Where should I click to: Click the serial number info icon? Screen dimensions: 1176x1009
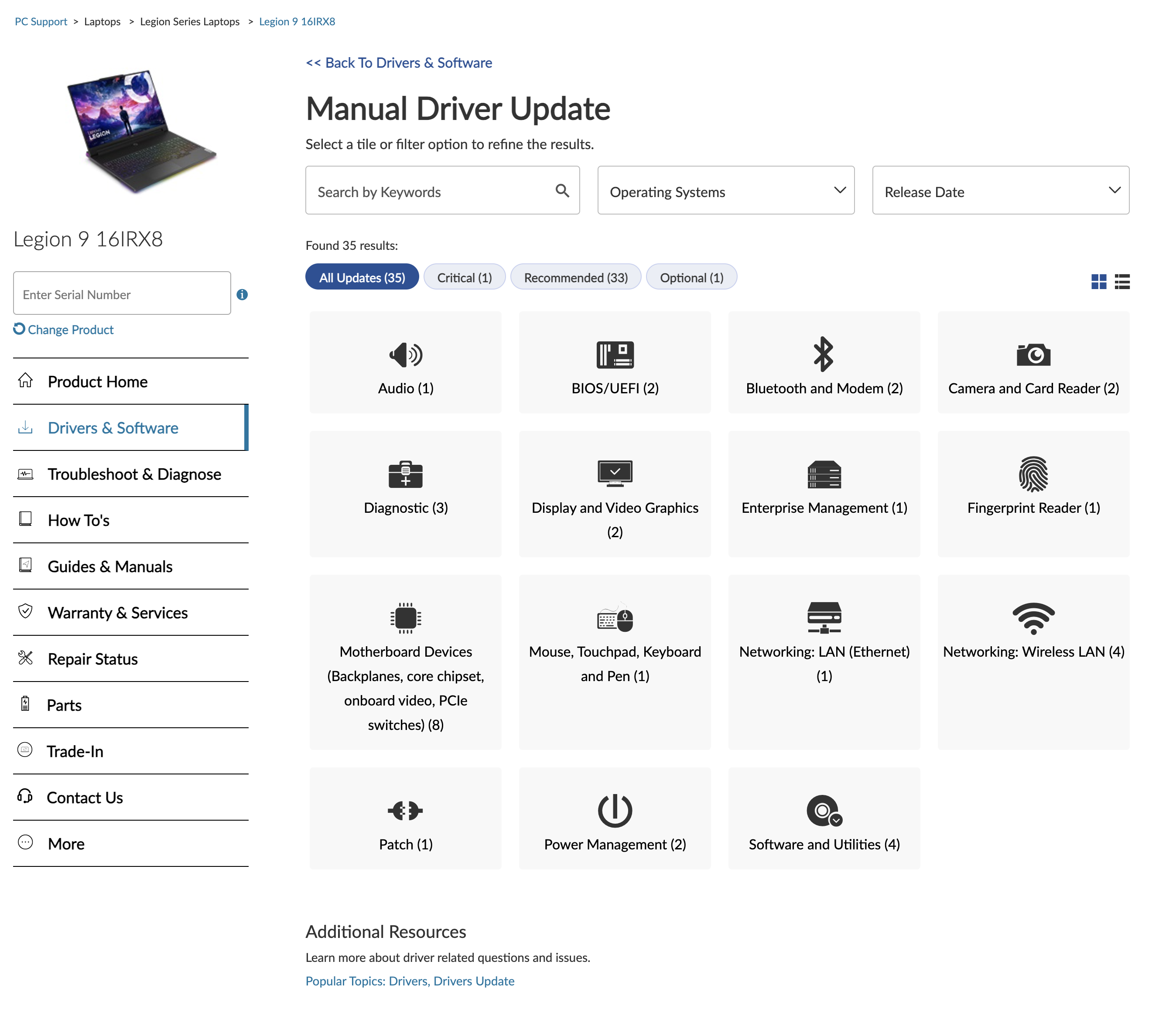click(243, 294)
